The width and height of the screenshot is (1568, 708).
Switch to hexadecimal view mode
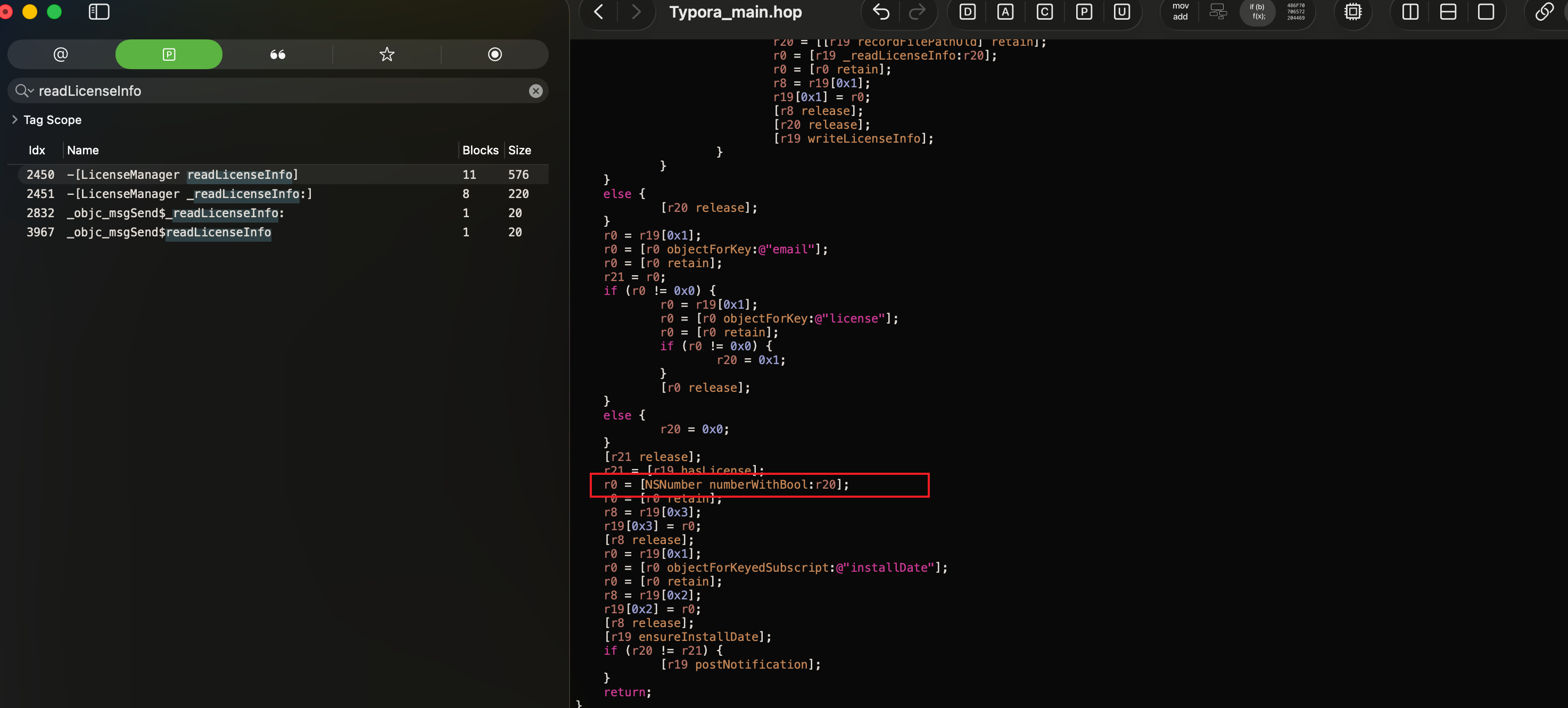pos(1295,12)
